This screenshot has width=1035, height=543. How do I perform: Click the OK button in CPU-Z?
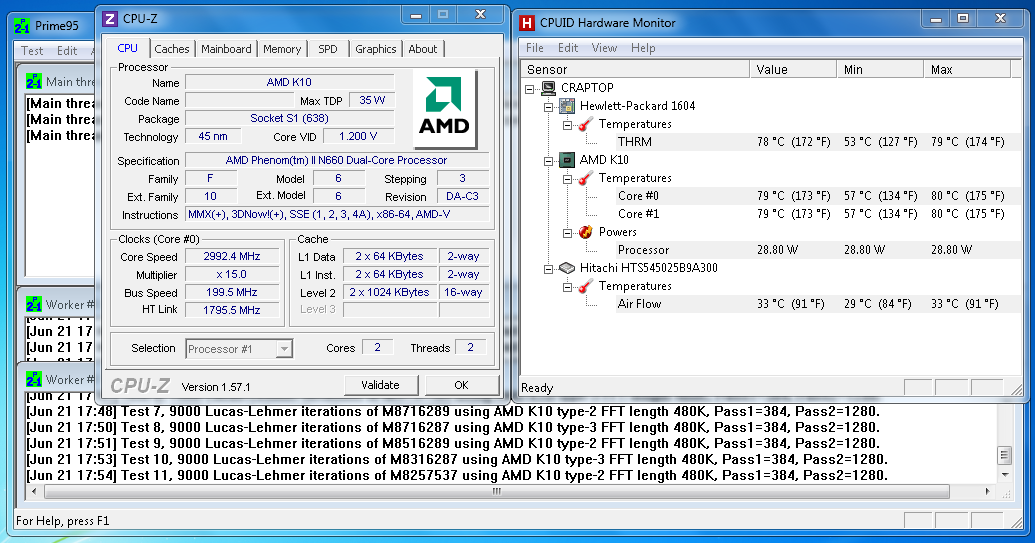[461, 385]
